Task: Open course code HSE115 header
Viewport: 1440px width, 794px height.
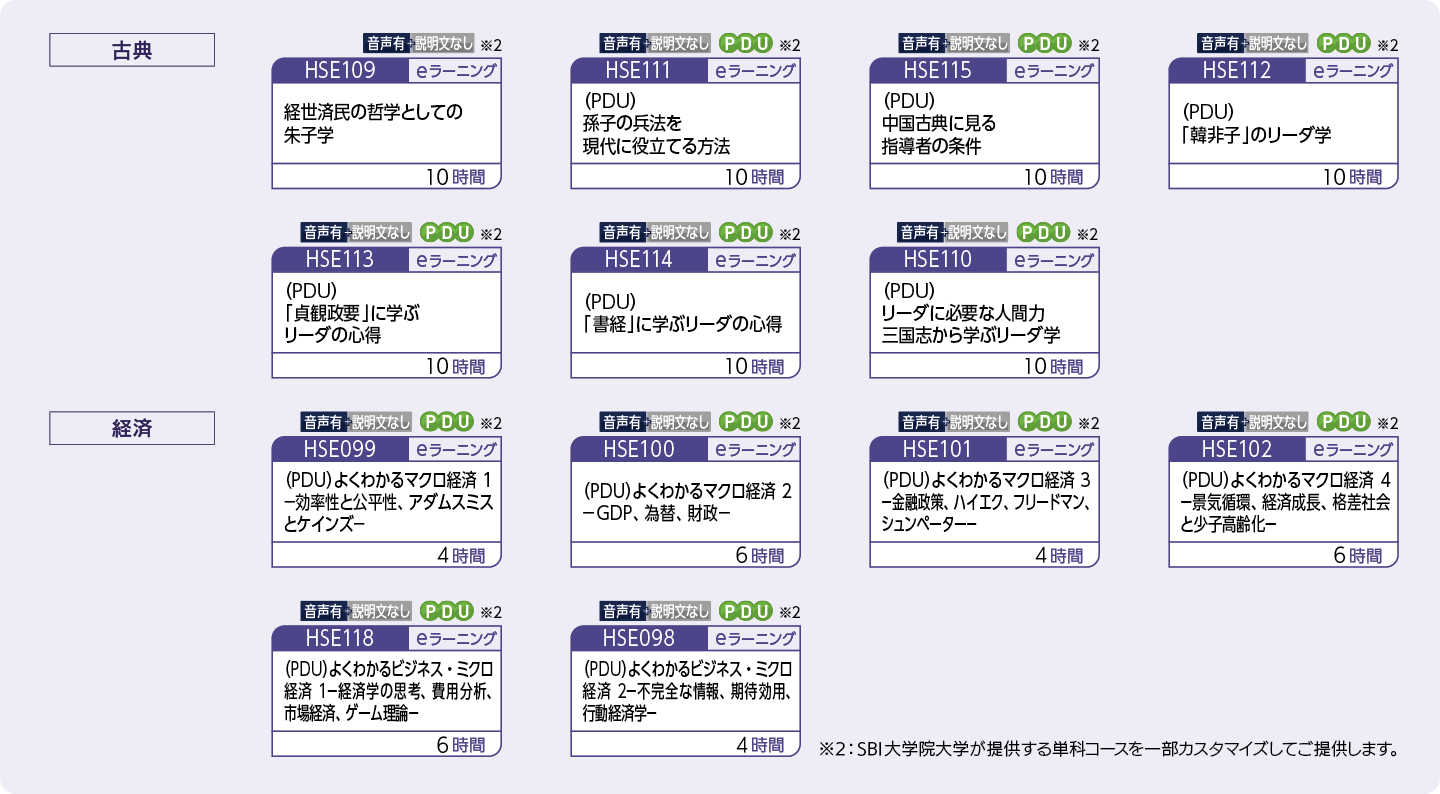Action: 937,71
